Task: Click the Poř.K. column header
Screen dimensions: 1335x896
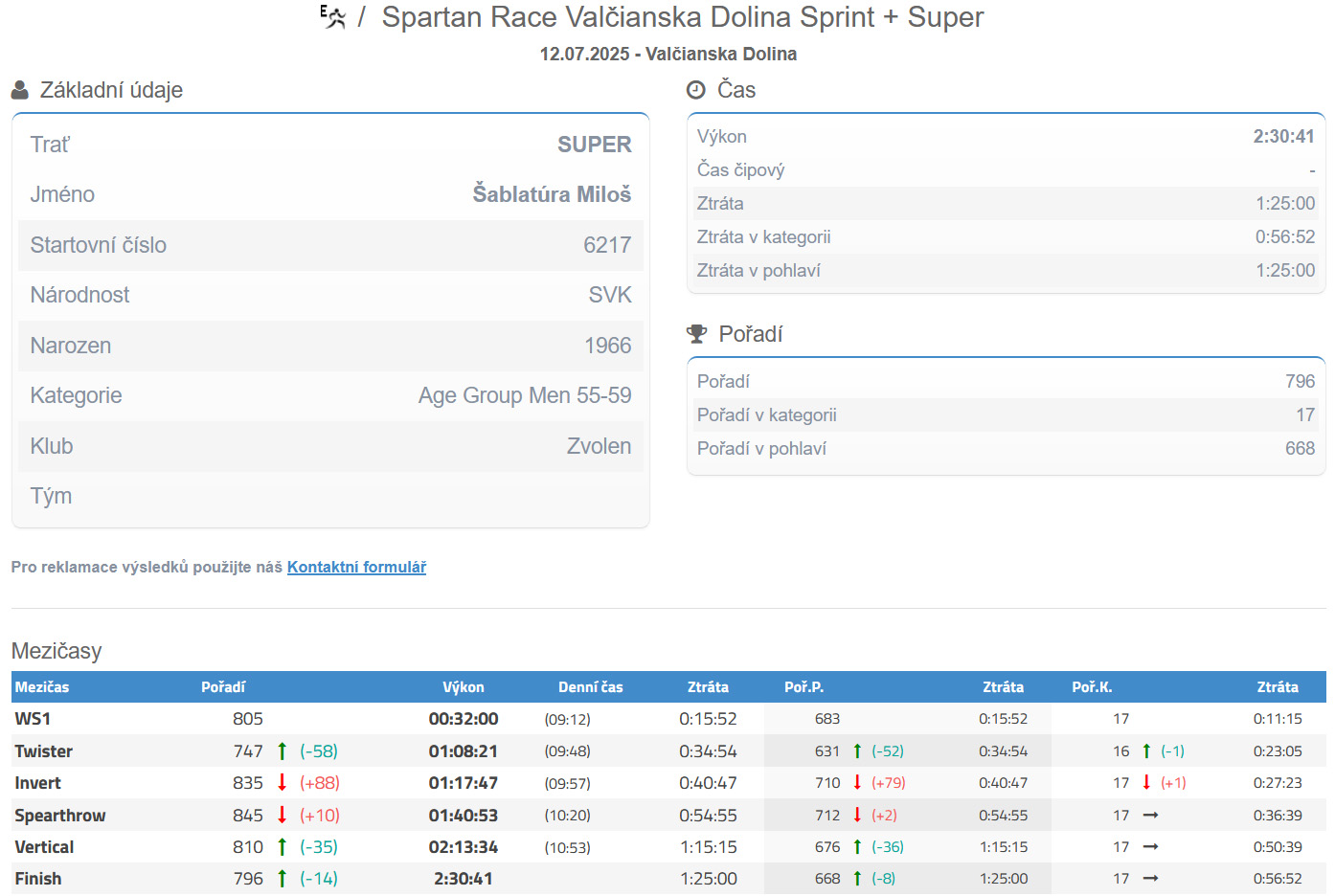Action: [x=1092, y=687]
